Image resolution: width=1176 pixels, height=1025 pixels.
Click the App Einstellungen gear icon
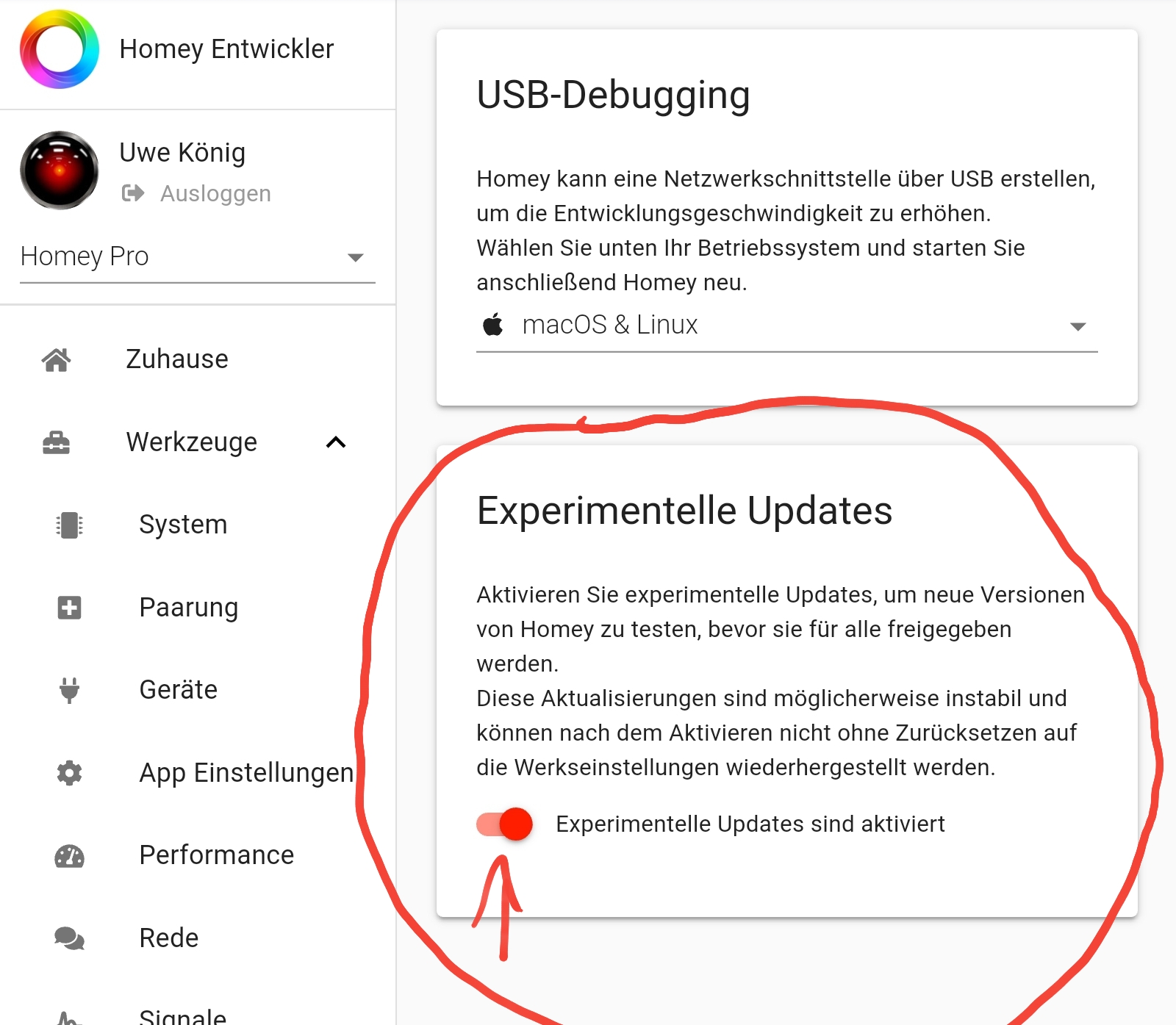(69, 773)
